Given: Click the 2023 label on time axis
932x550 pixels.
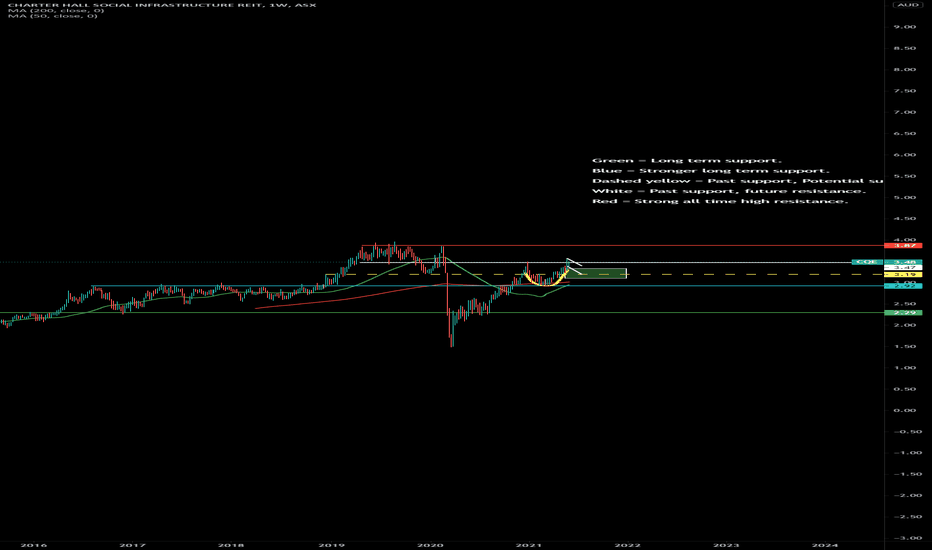Looking at the screenshot, I should [x=726, y=545].
